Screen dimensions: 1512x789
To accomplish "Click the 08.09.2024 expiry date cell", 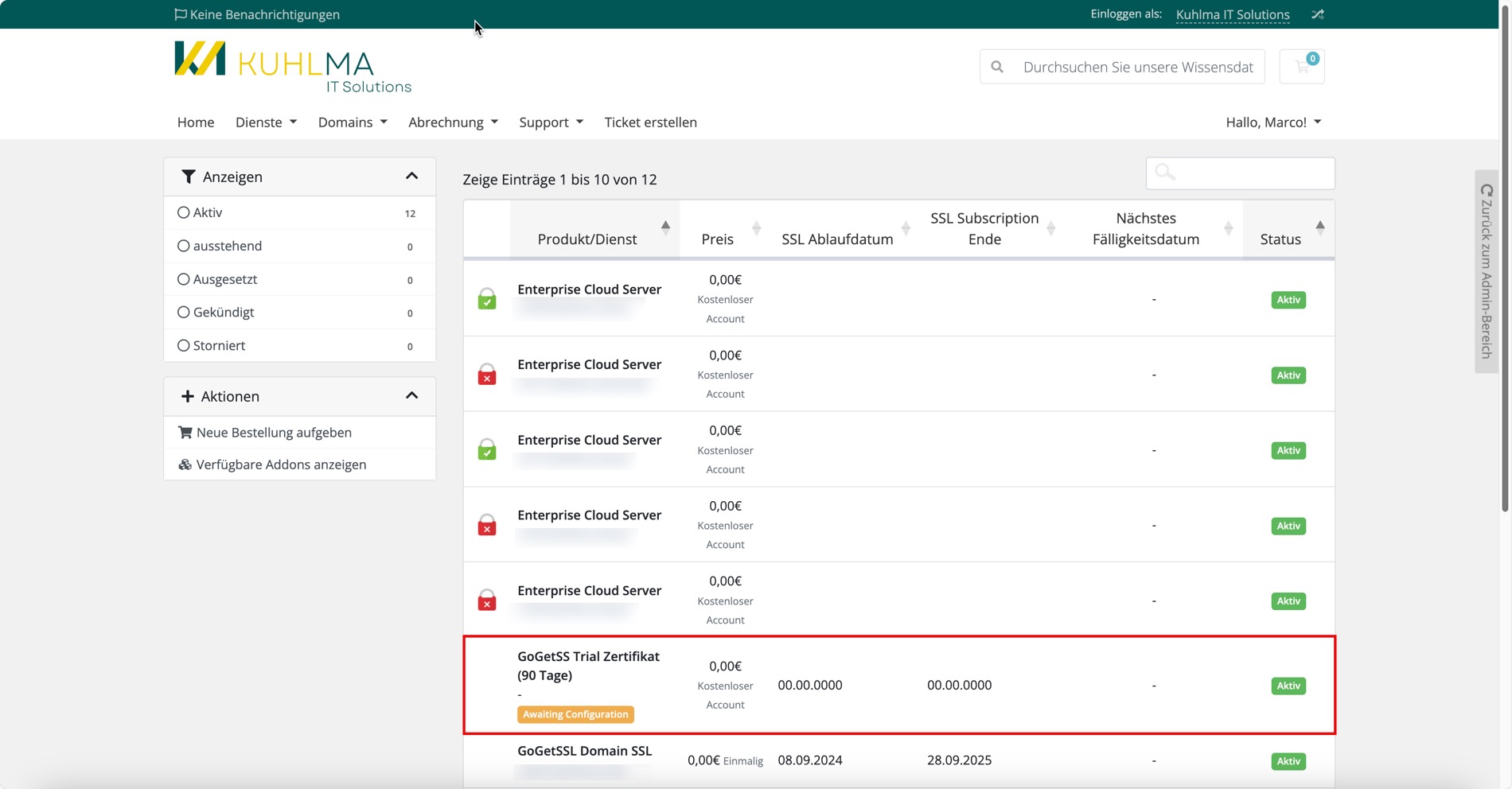I will click(x=810, y=760).
